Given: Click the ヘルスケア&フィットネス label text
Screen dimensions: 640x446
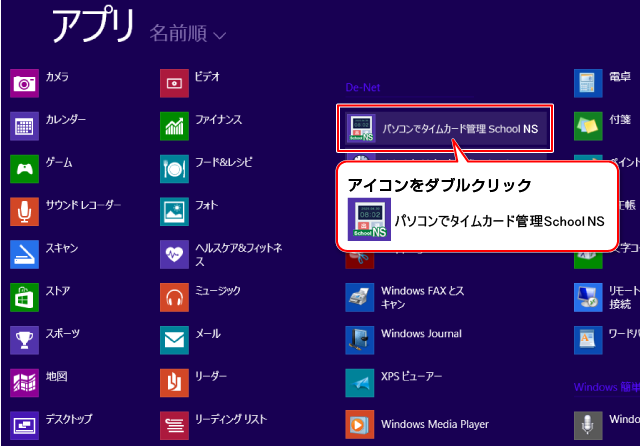Looking at the screenshot, I should pos(239,255).
